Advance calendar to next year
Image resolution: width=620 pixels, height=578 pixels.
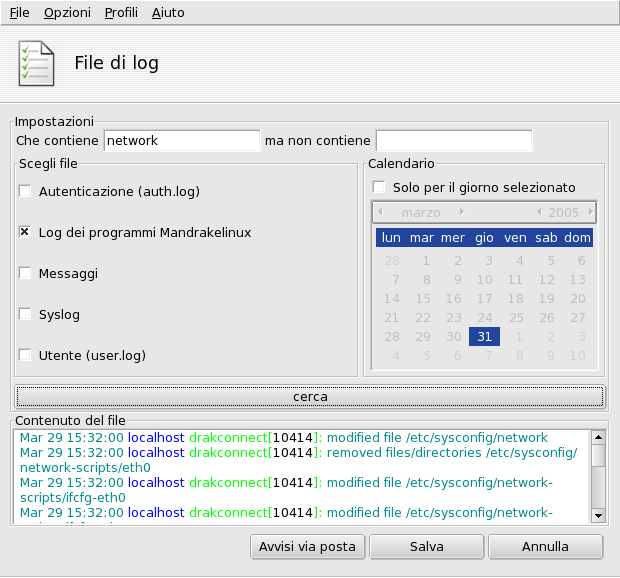[591, 212]
